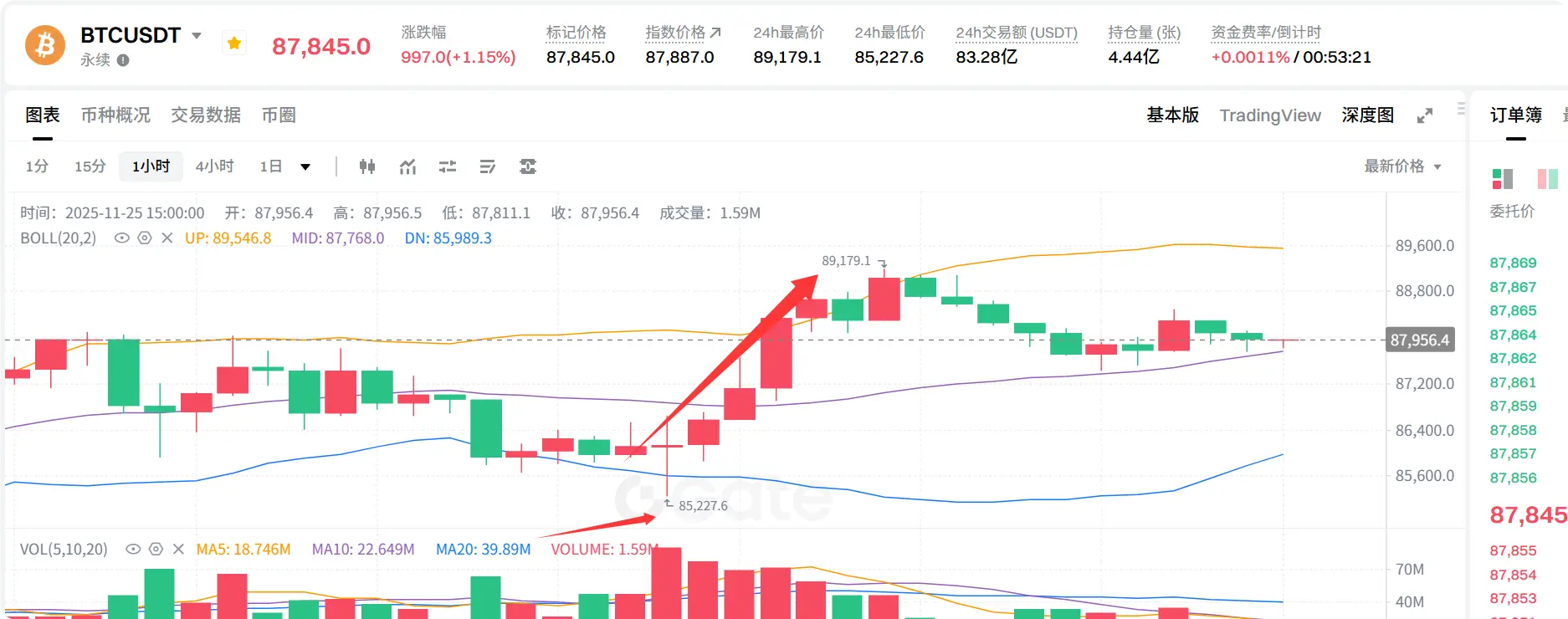Switch to the 交易数据 tab
Viewport: 1568px width, 619px height.
pos(206,115)
